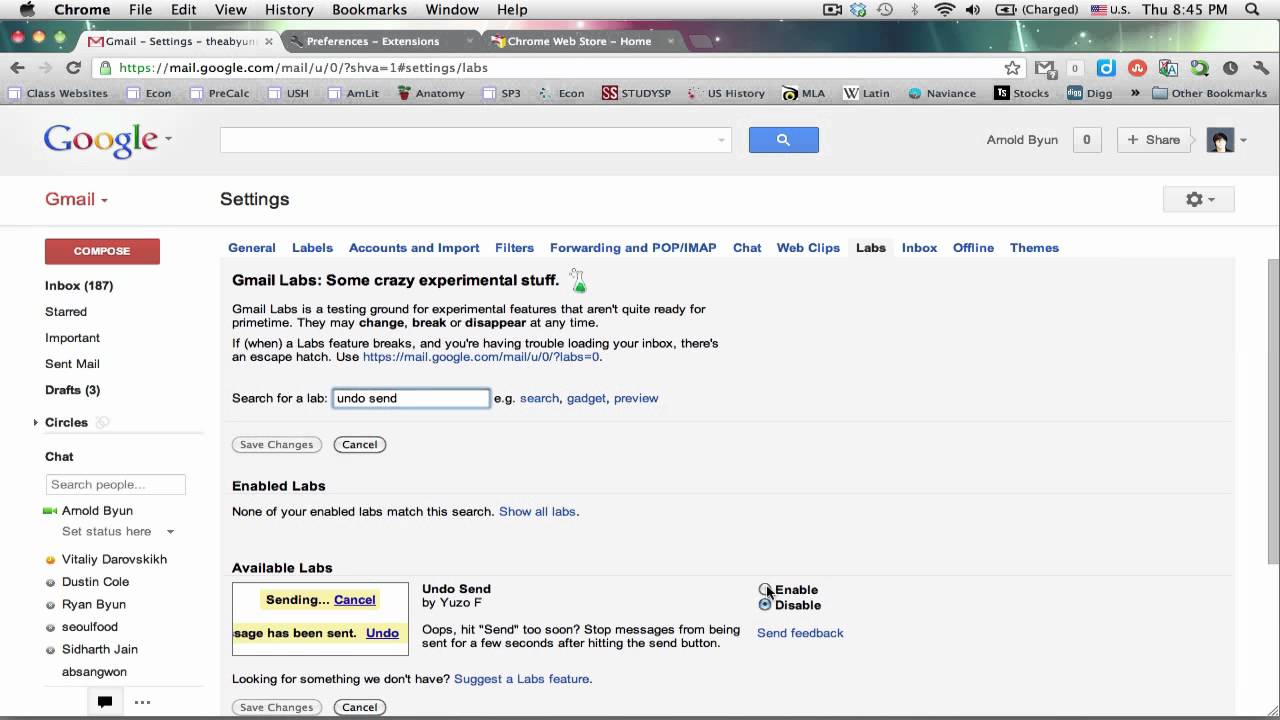Viewport: 1280px width, 720px height.
Task: Click the green lock security icon
Action: [x=106, y=68]
